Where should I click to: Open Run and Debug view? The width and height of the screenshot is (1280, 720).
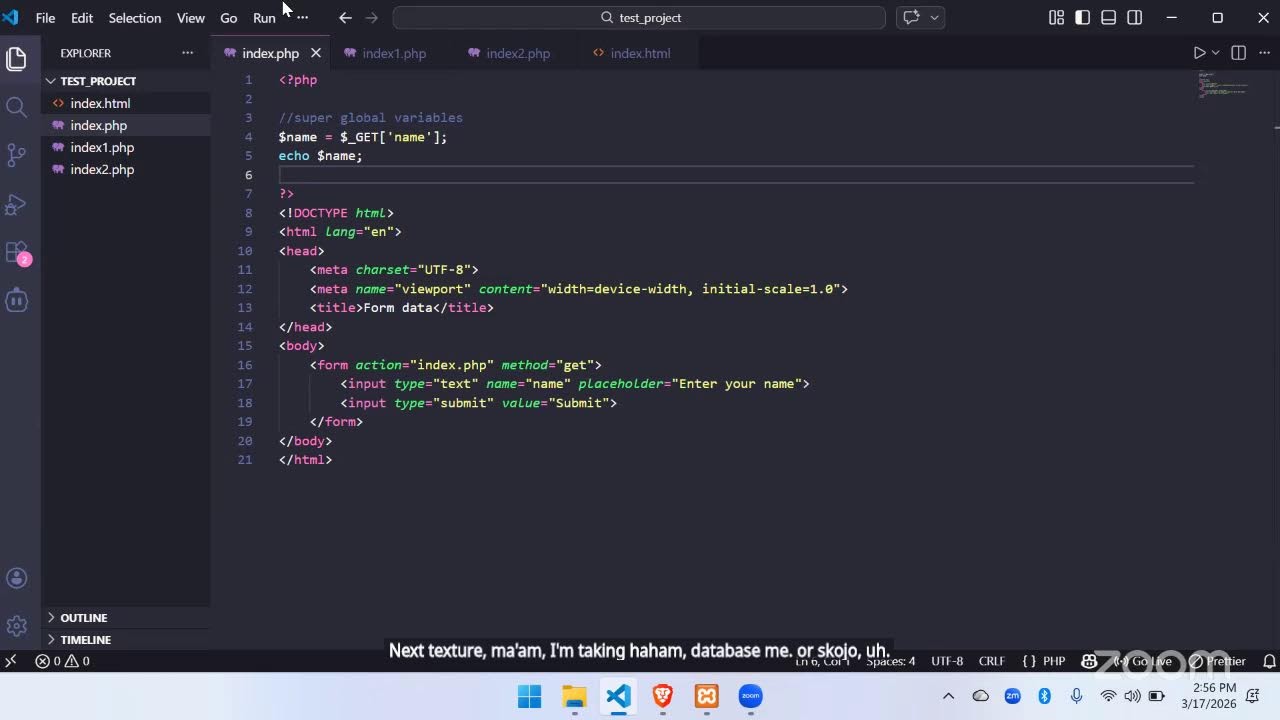[16, 203]
